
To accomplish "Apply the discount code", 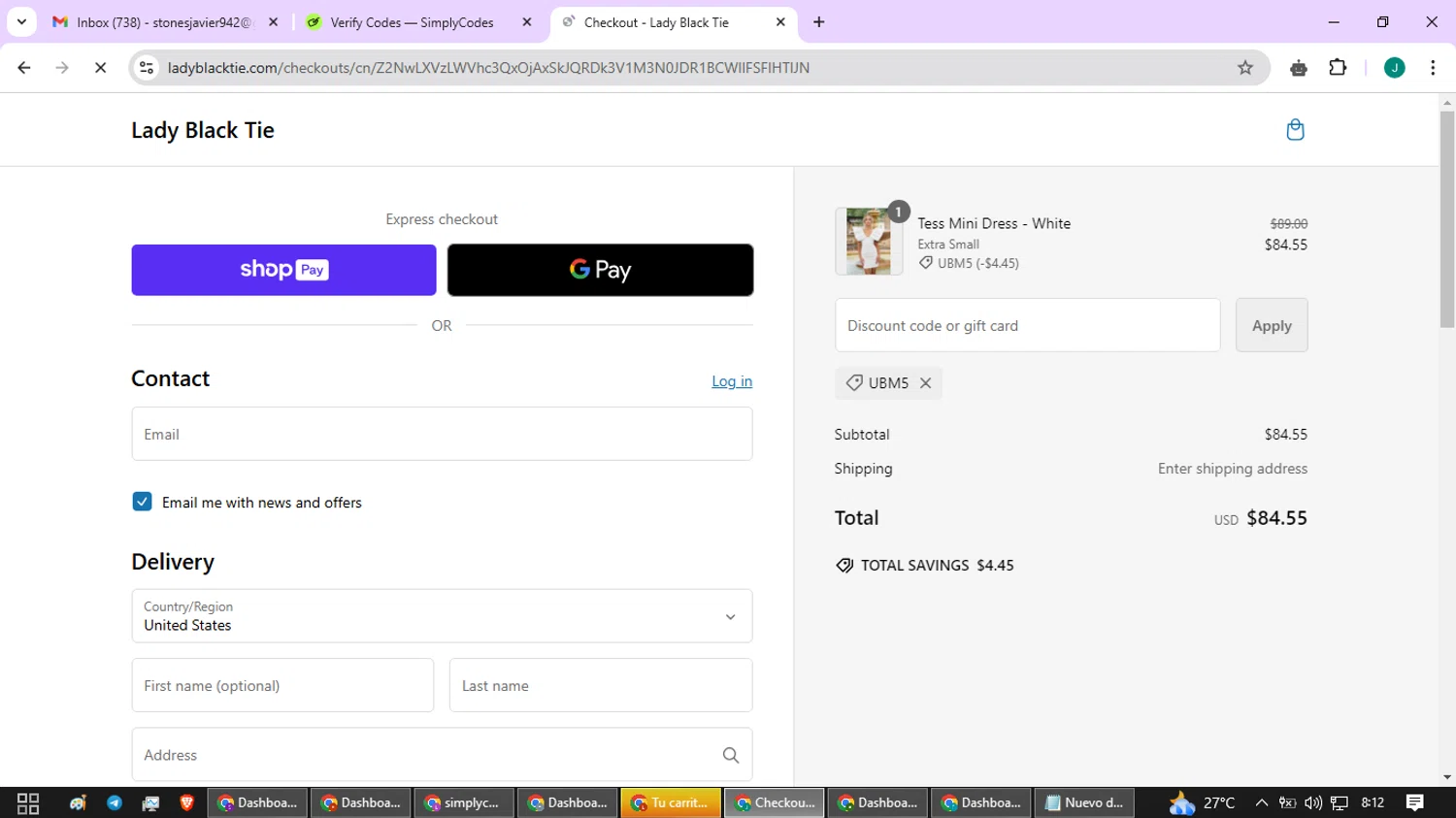I will pyautogui.click(x=1272, y=325).
